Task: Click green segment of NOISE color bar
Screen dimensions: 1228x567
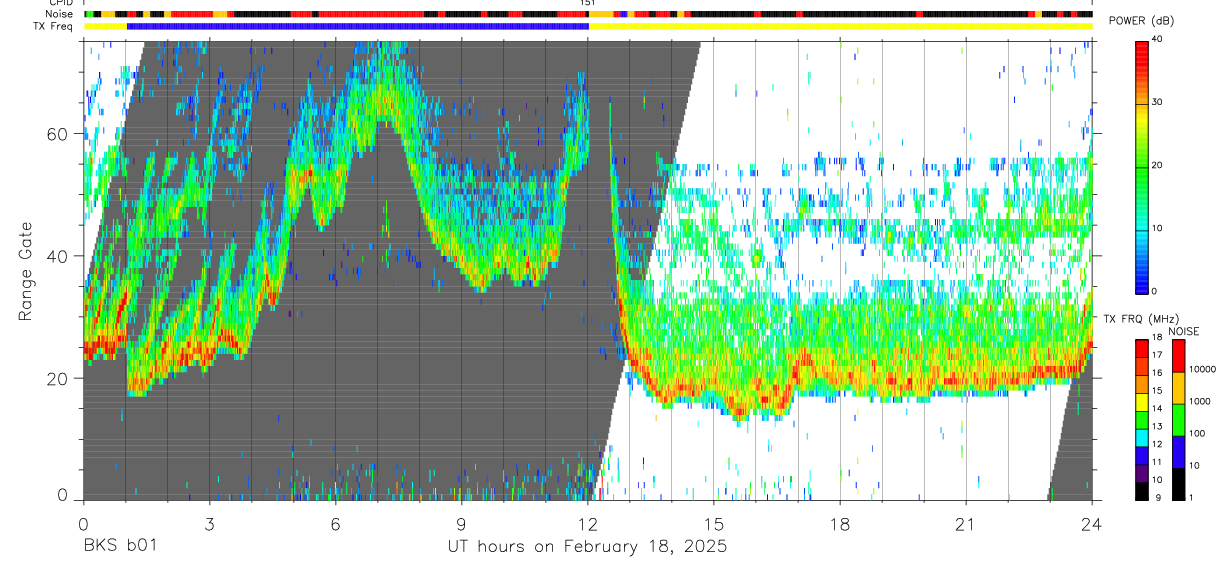Action: 1178,420
